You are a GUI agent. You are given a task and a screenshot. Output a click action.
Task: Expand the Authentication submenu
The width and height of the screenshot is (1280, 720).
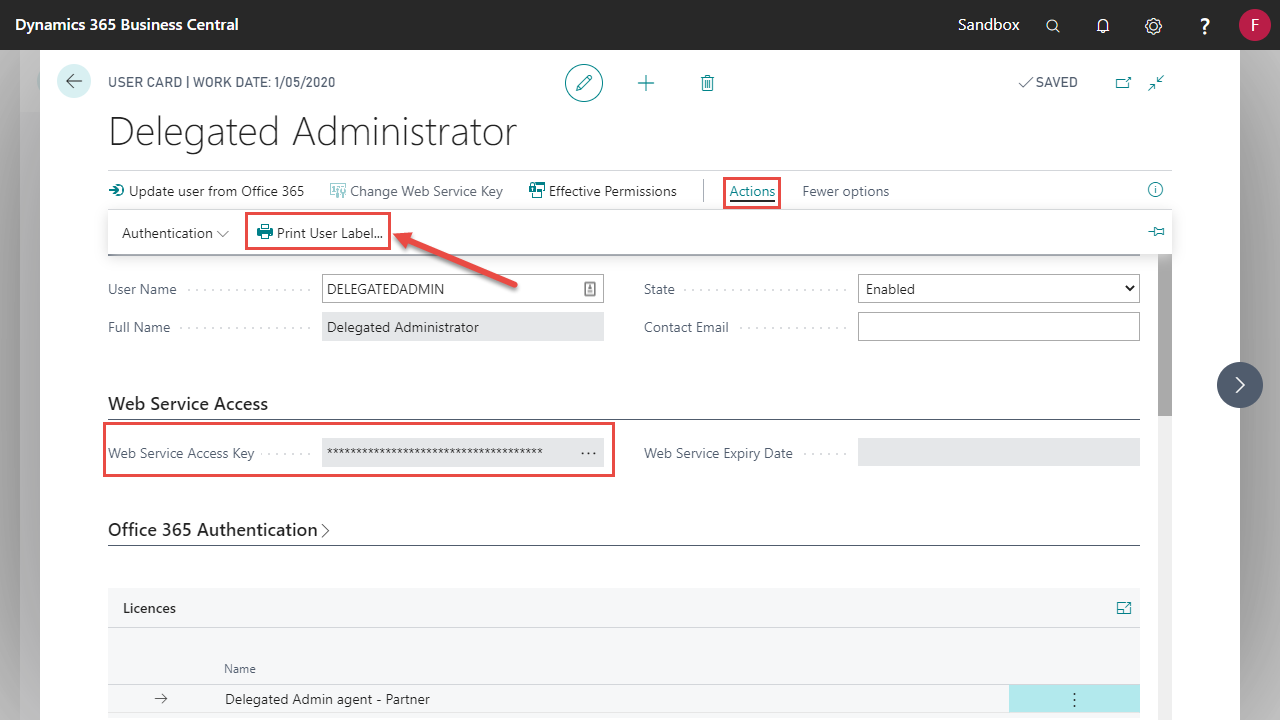coord(175,233)
